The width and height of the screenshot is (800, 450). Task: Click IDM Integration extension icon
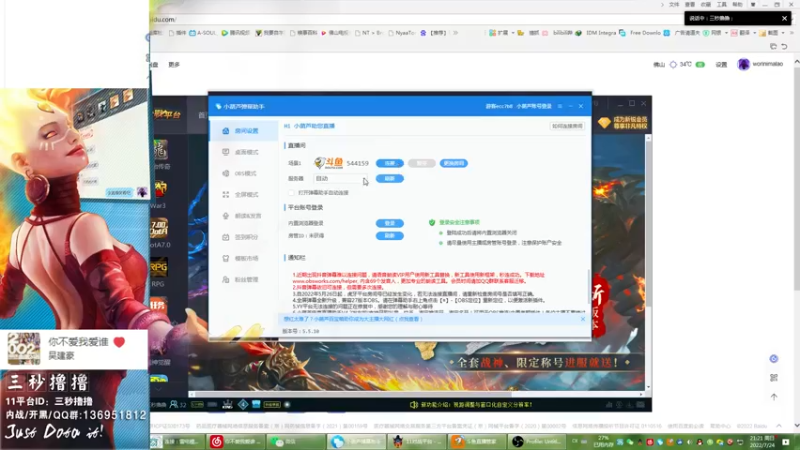point(596,33)
